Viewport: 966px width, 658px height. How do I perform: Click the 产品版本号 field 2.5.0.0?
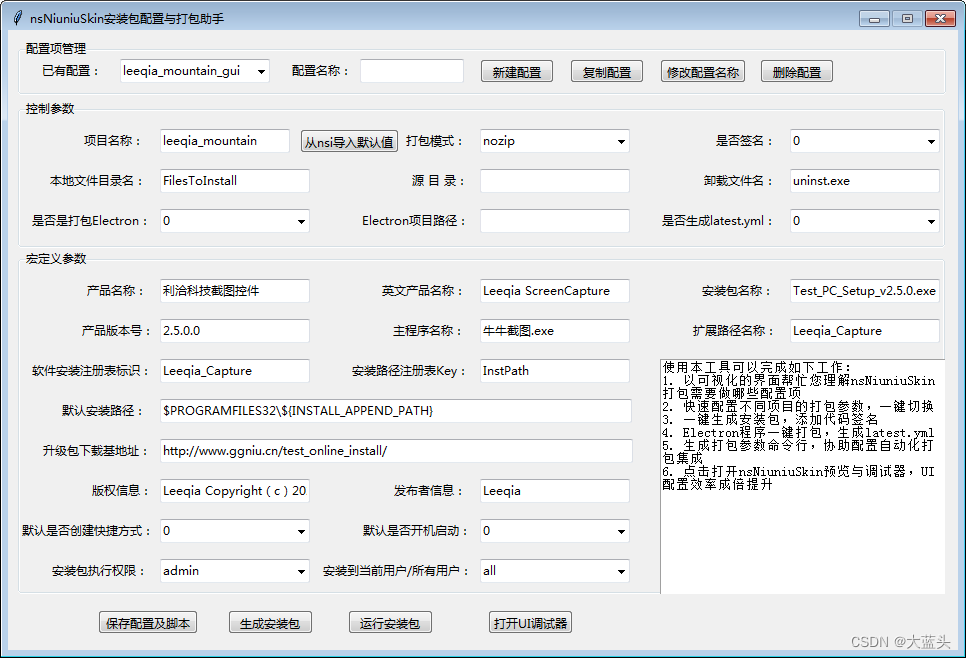[235, 331]
